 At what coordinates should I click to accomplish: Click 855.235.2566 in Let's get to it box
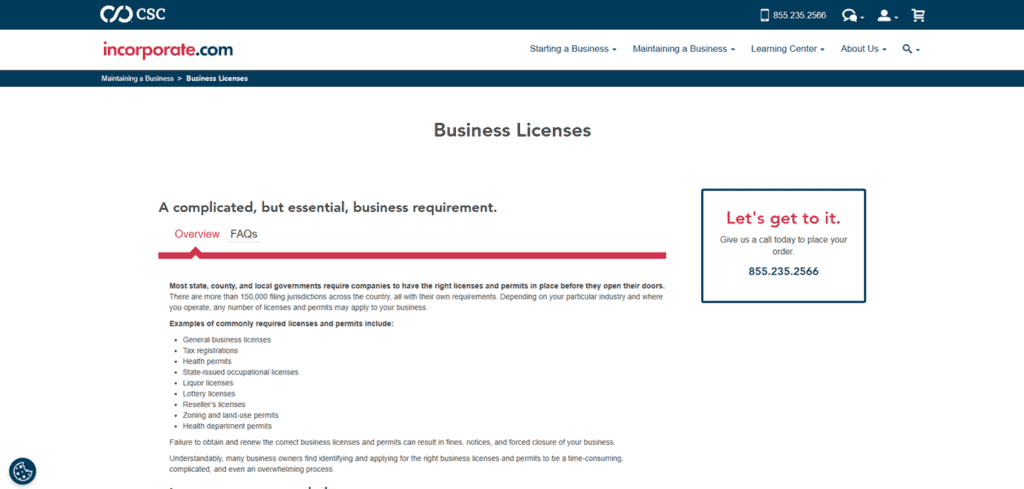point(783,271)
